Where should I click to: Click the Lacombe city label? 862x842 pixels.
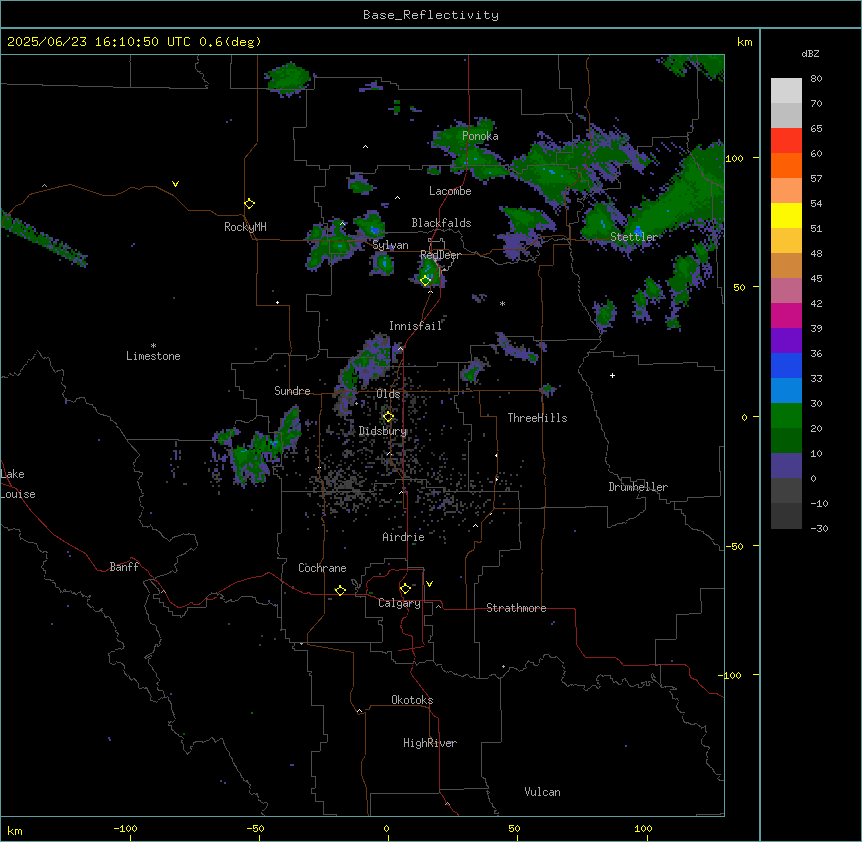pos(450,191)
